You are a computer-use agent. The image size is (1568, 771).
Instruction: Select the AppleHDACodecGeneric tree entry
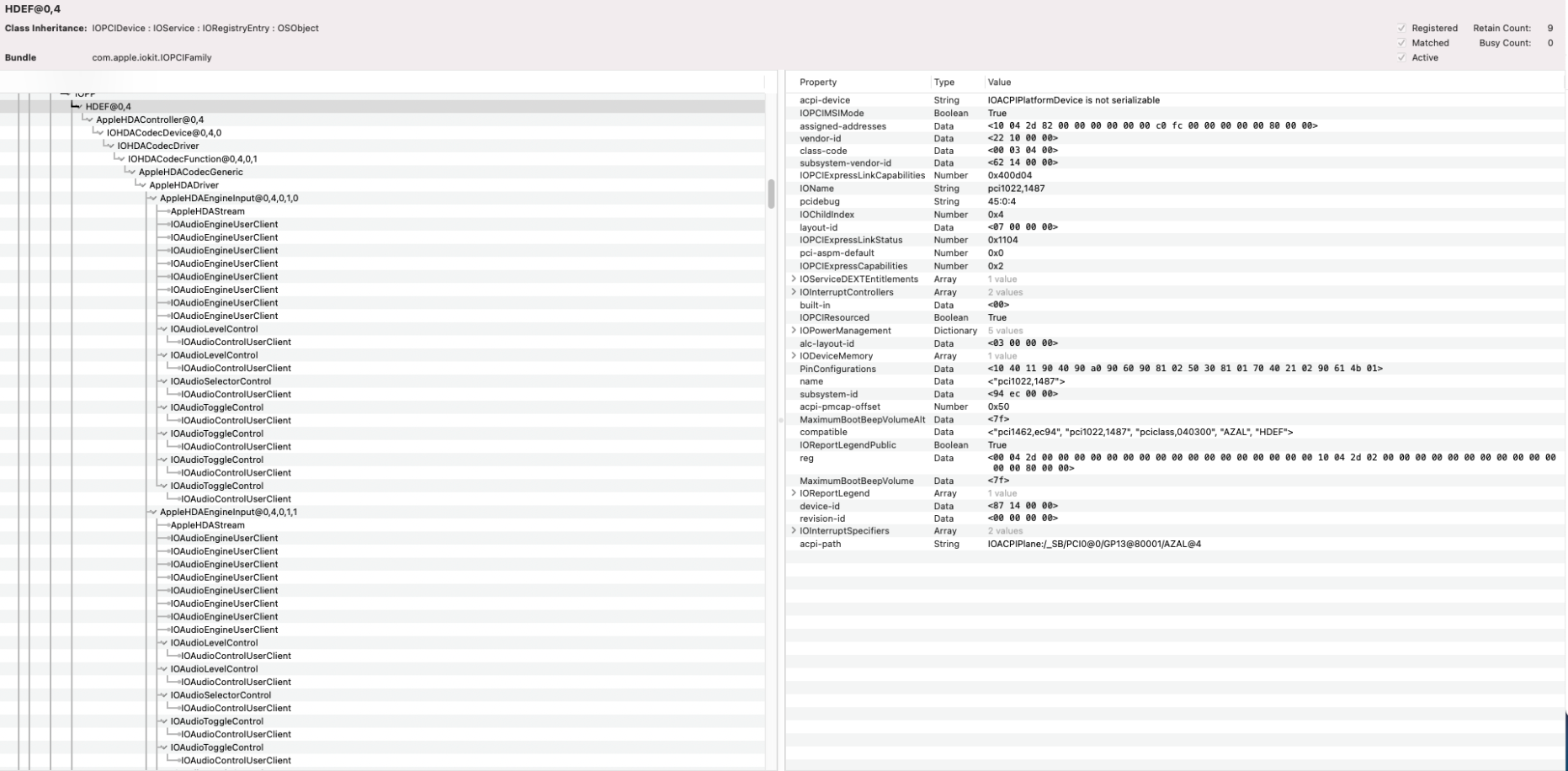190,173
